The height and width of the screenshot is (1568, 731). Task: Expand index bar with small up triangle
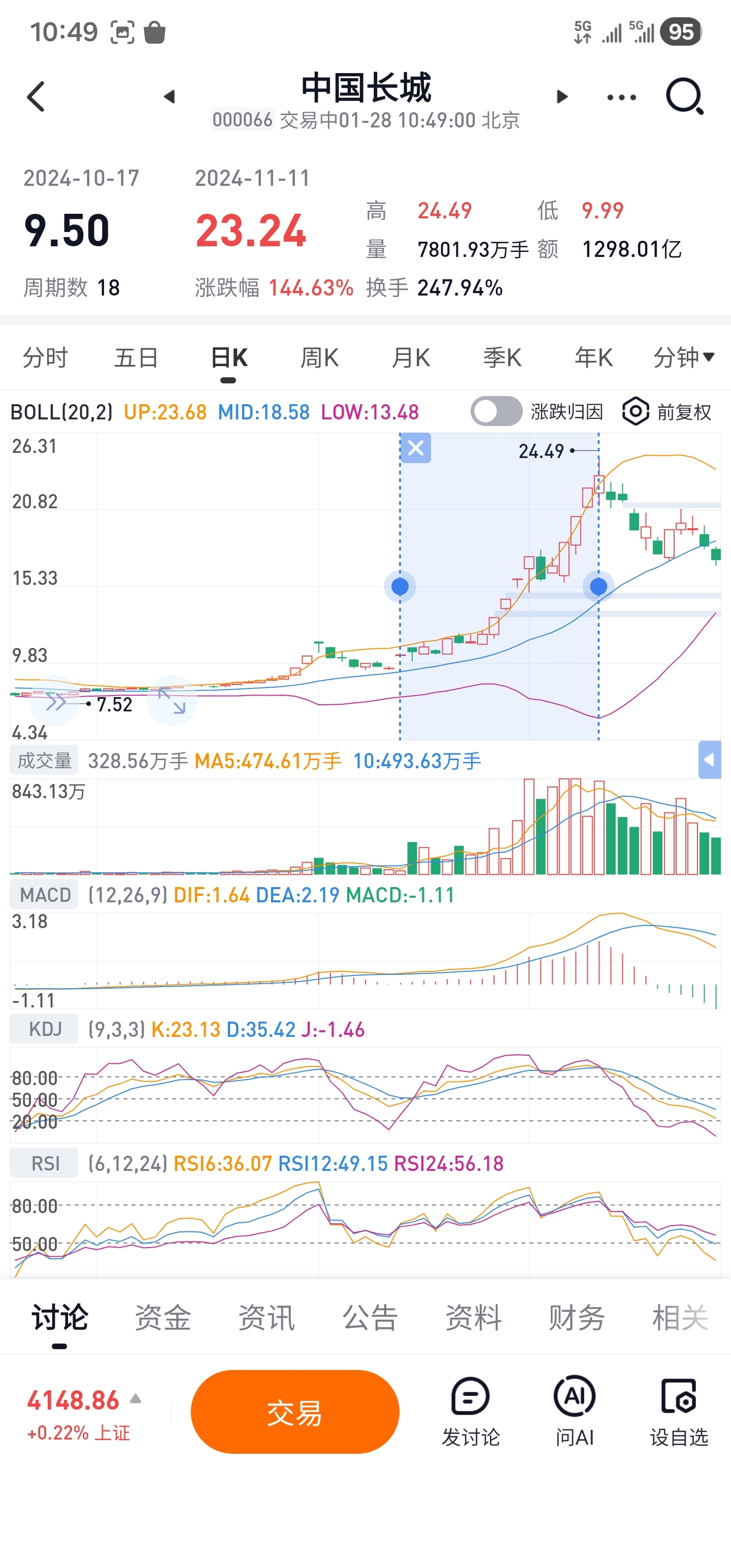click(x=136, y=1399)
